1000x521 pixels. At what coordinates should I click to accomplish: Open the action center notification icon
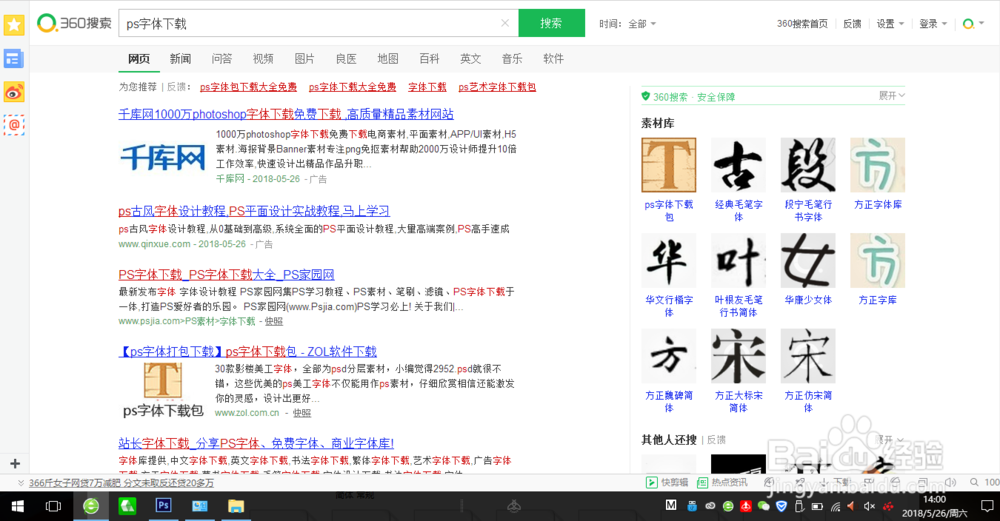(987, 506)
